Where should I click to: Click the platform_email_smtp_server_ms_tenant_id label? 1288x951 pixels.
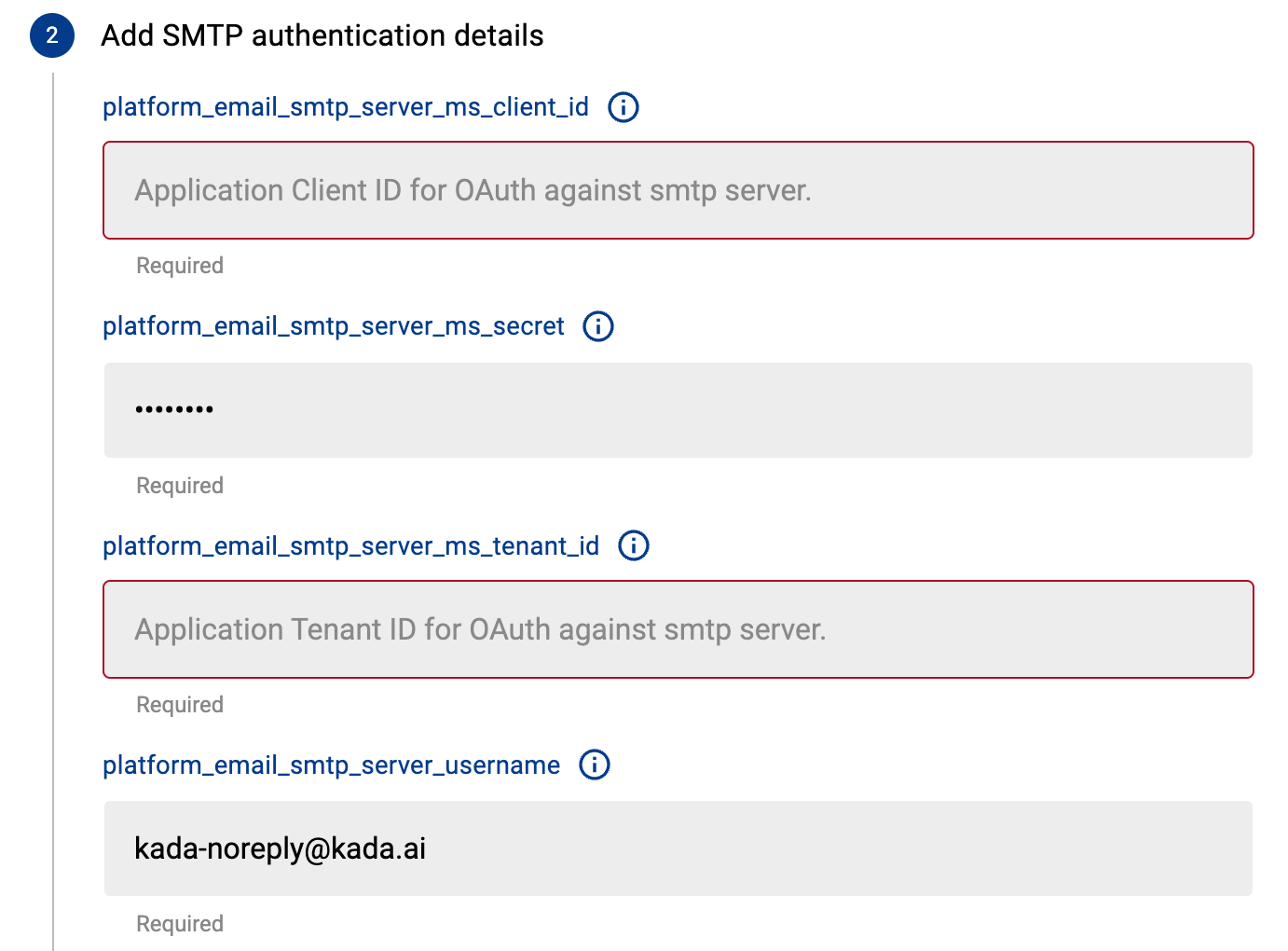pos(350,545)
